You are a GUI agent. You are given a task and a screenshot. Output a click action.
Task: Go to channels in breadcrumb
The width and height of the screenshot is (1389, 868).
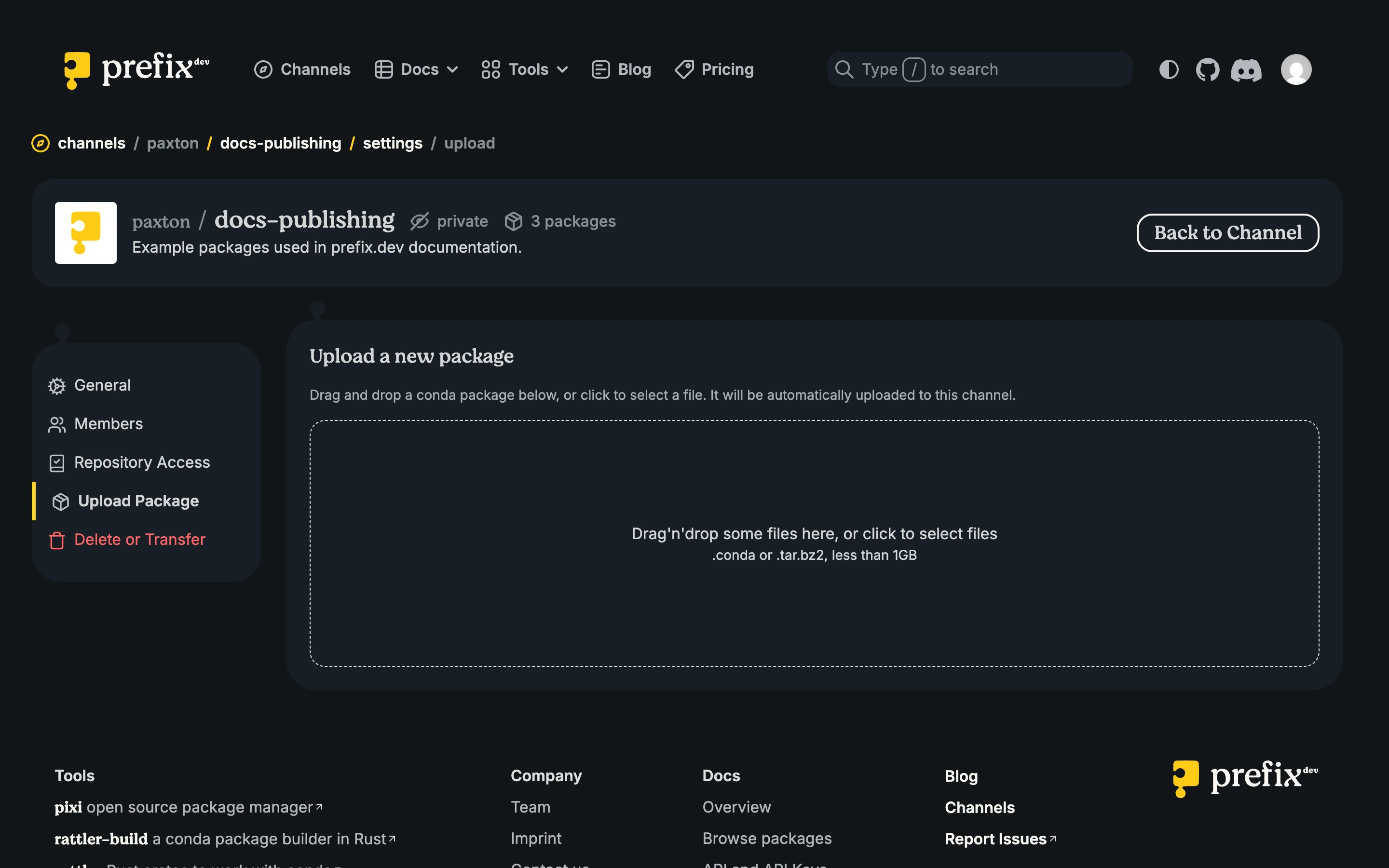91,143
